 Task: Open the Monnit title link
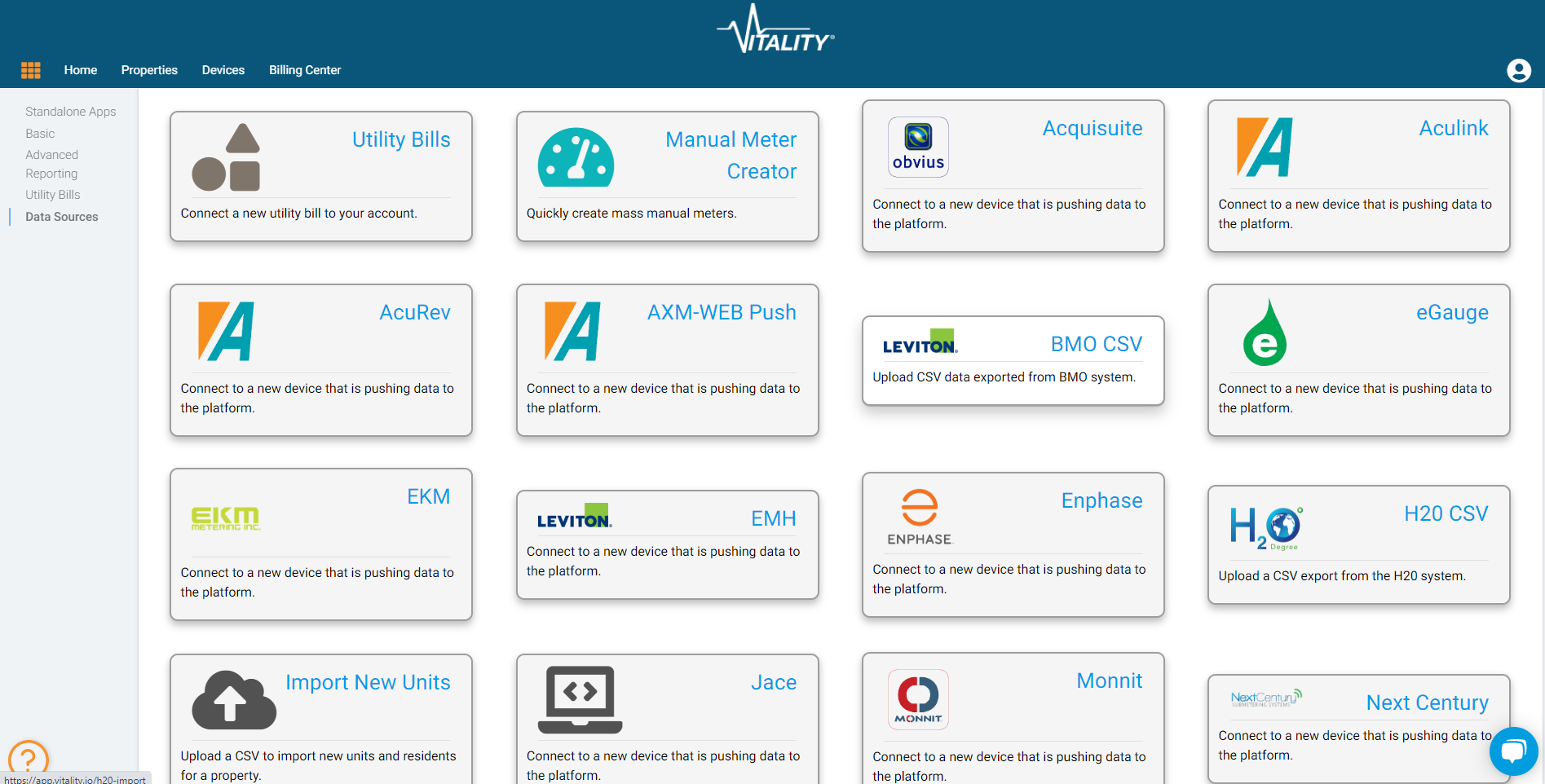pyautogui.click(x=1110, y=680)
